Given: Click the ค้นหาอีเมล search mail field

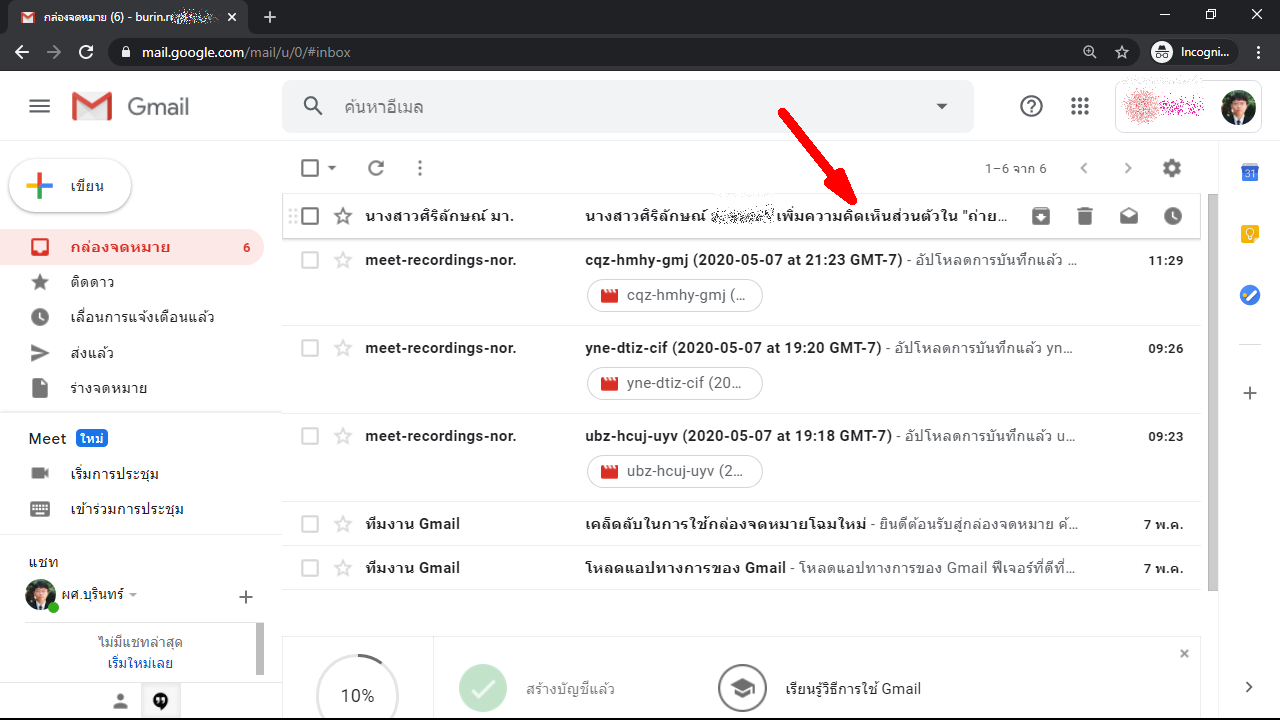Looking at the screenshot, I should point(620,106).
